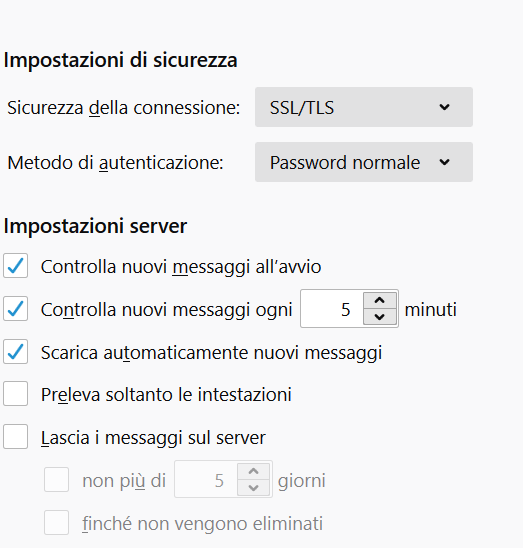Enable Preleva soltanto le intestazioni checkbox

point(15,394)
